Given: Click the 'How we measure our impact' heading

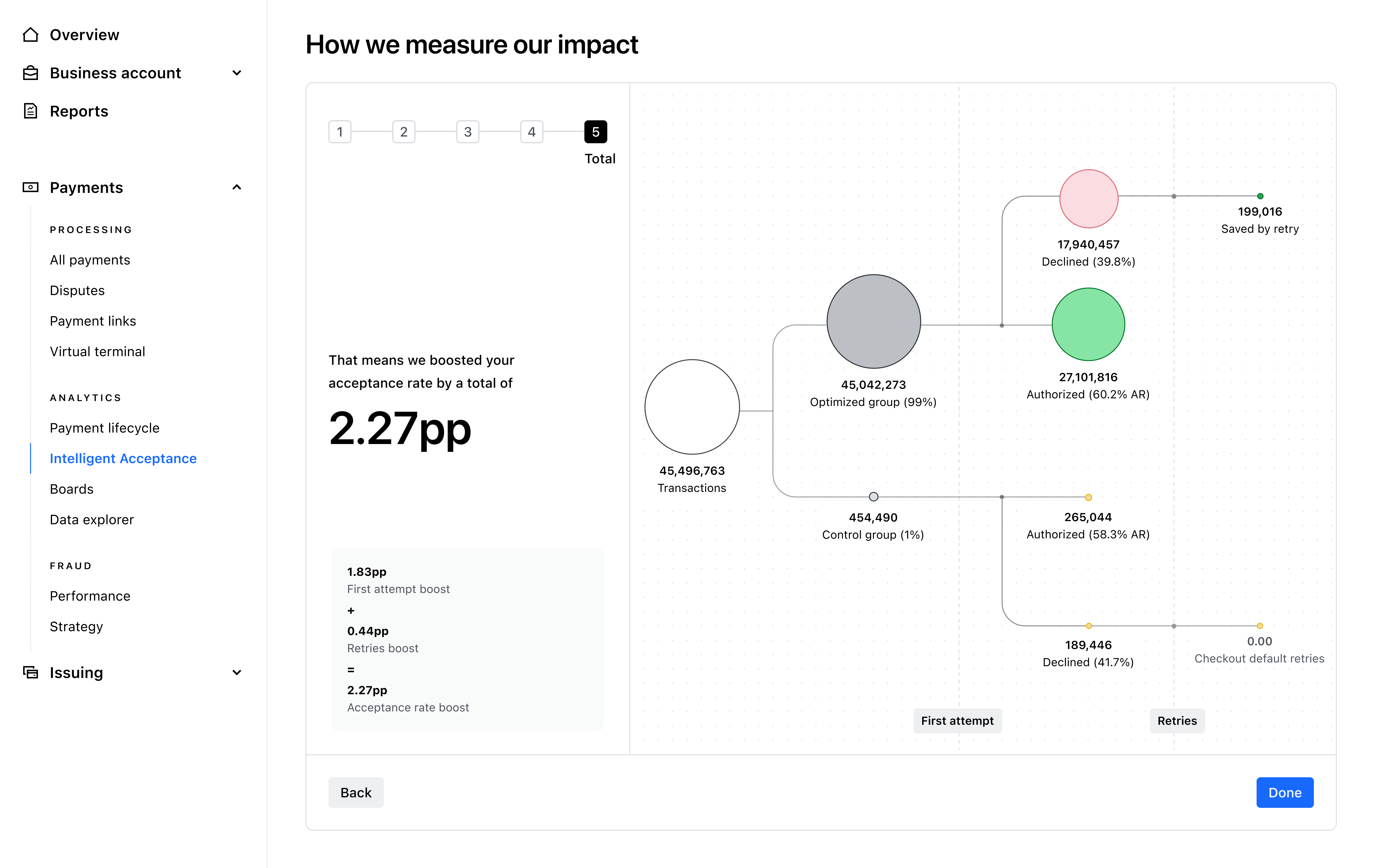Looking at the screenshot, I should click(472, 45).
